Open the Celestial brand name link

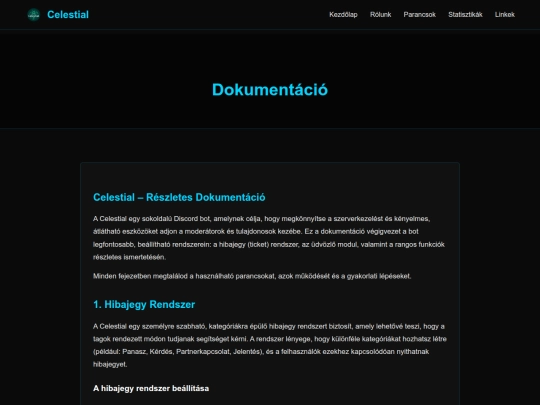(x=68, y=14)
